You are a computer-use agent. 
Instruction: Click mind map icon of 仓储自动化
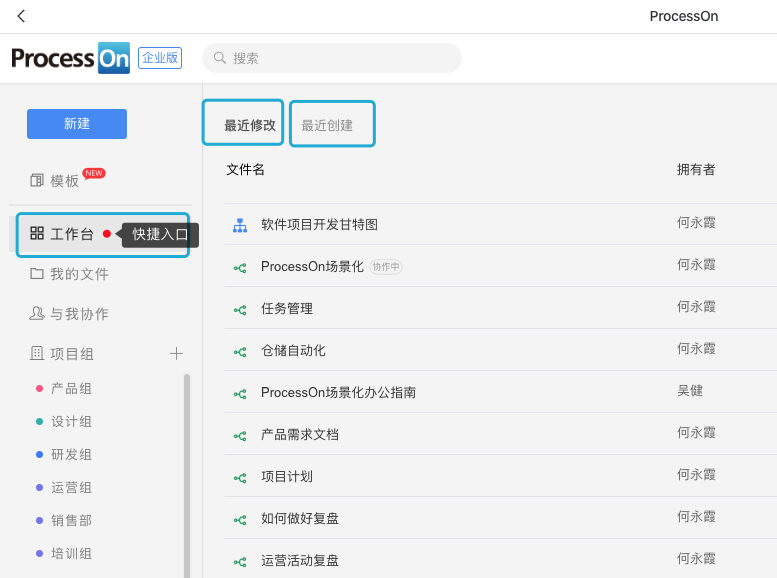[240, 352]
